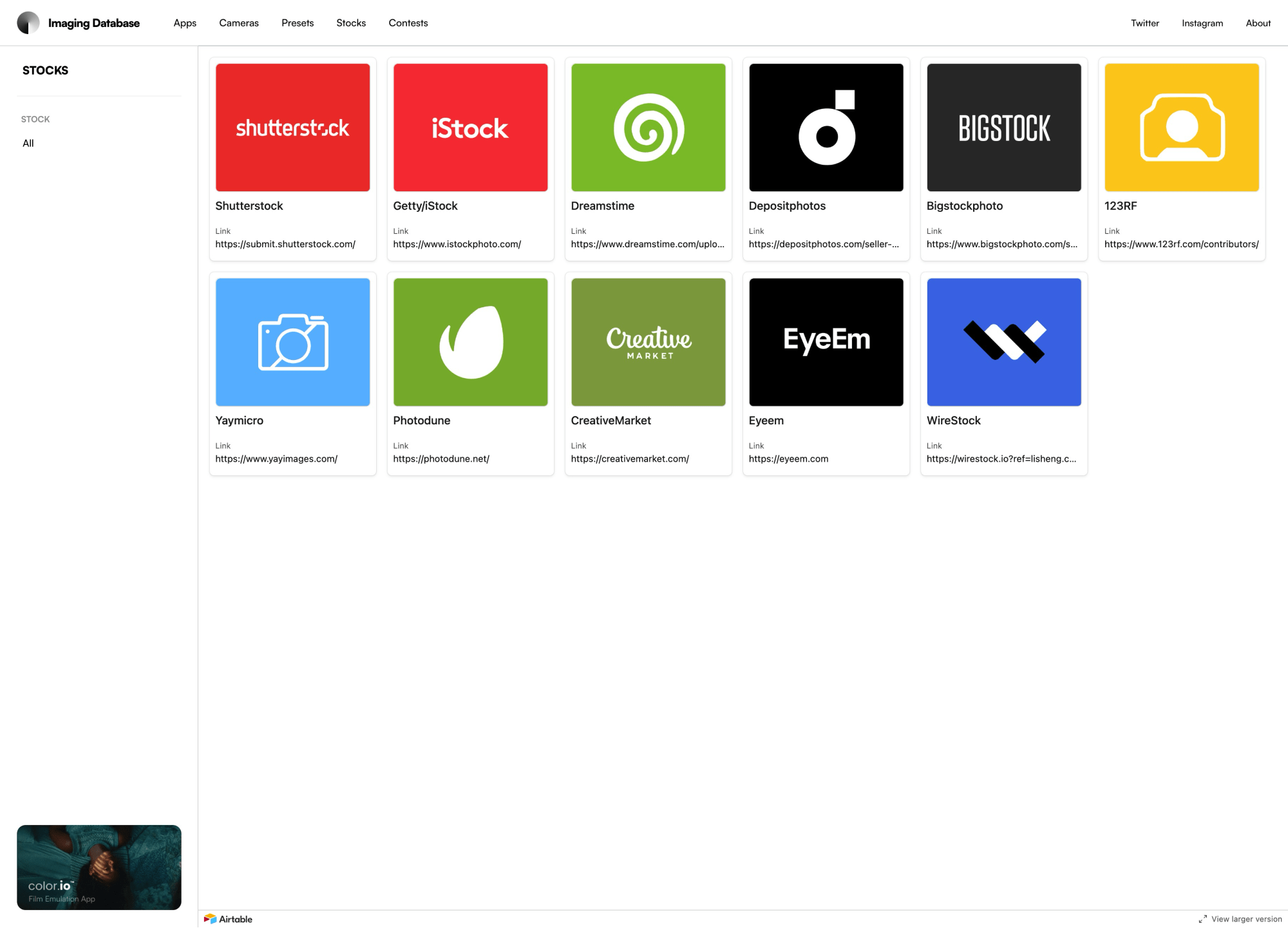Open the Creative Market logo thumbnail
The width and height of the screenshot is (1288, 928).
[649, 342]
